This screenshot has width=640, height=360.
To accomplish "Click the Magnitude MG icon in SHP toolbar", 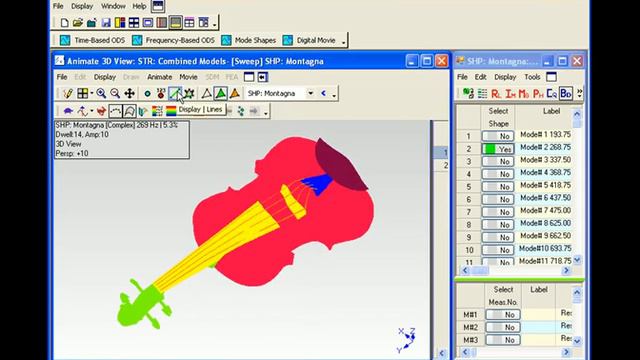I will 524,94.
